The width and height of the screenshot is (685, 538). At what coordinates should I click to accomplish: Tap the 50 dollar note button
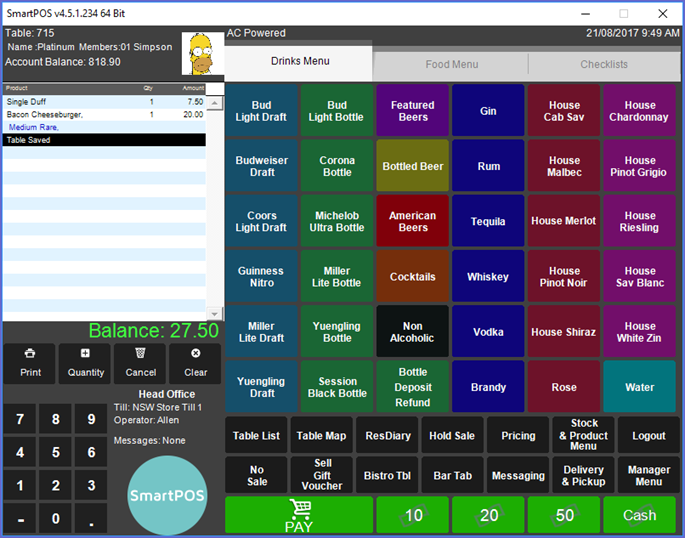[564, 515]
